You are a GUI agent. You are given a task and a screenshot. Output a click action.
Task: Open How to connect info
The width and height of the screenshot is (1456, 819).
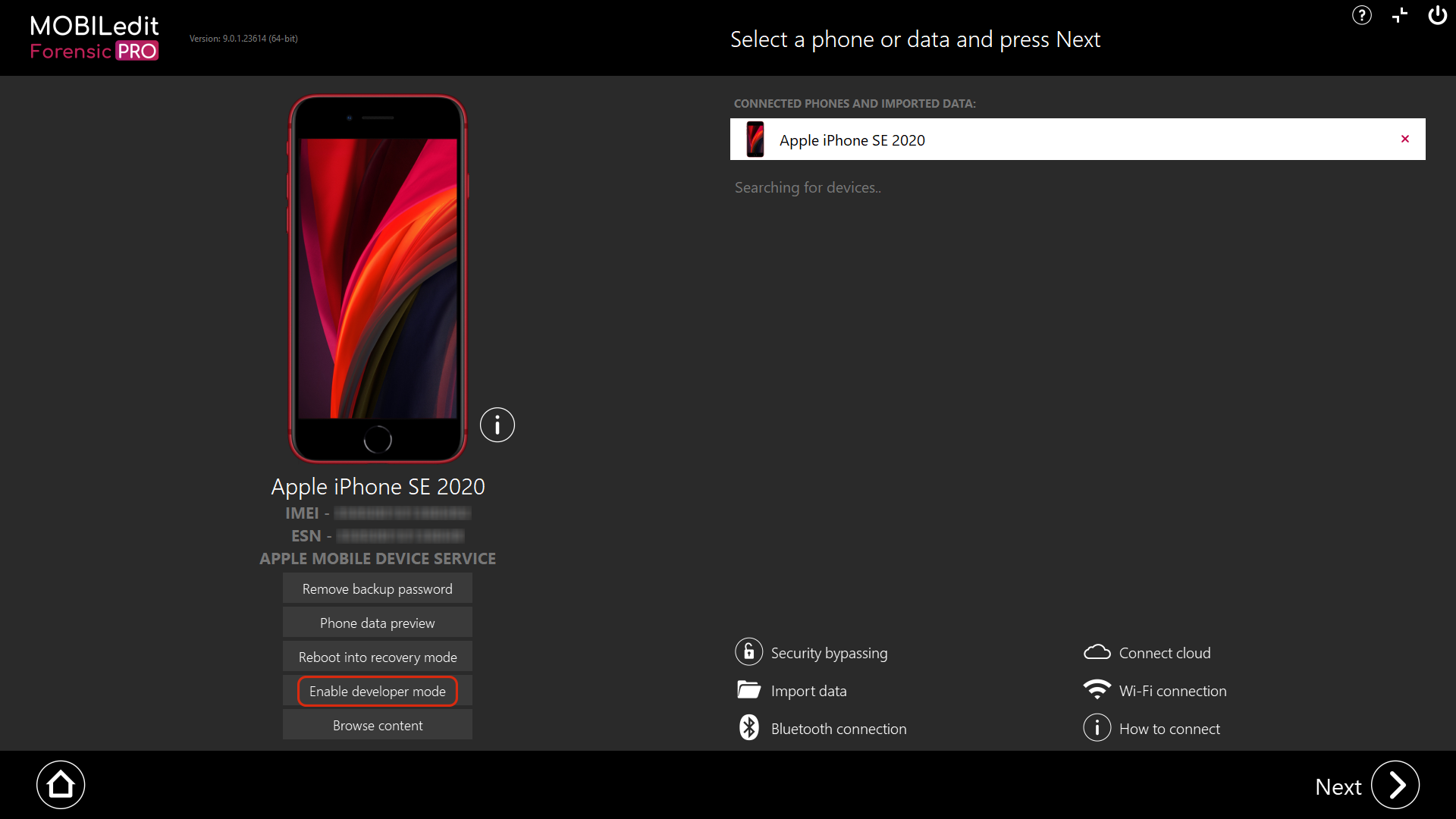[x=1151, y=728]
